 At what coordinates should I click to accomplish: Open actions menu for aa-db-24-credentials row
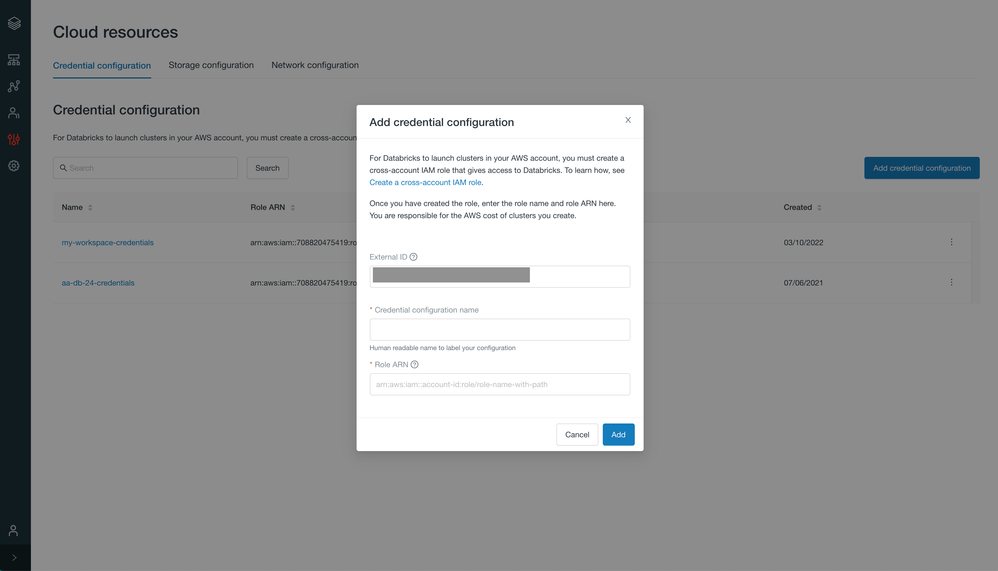[951, 282]
